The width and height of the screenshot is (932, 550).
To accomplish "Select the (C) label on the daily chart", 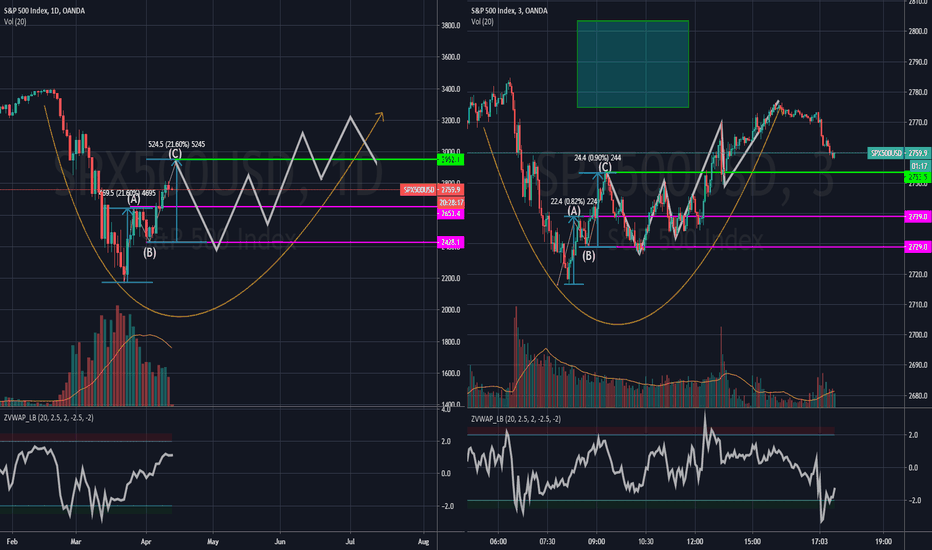I will pyautogui.click(x=175, y=153).
